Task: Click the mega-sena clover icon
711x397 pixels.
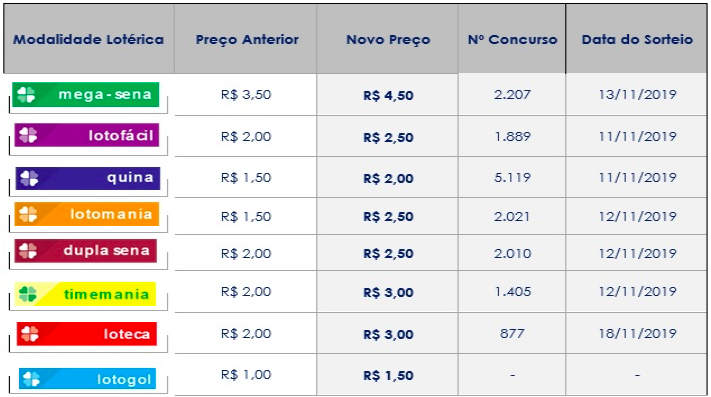Action: point(26,95)
